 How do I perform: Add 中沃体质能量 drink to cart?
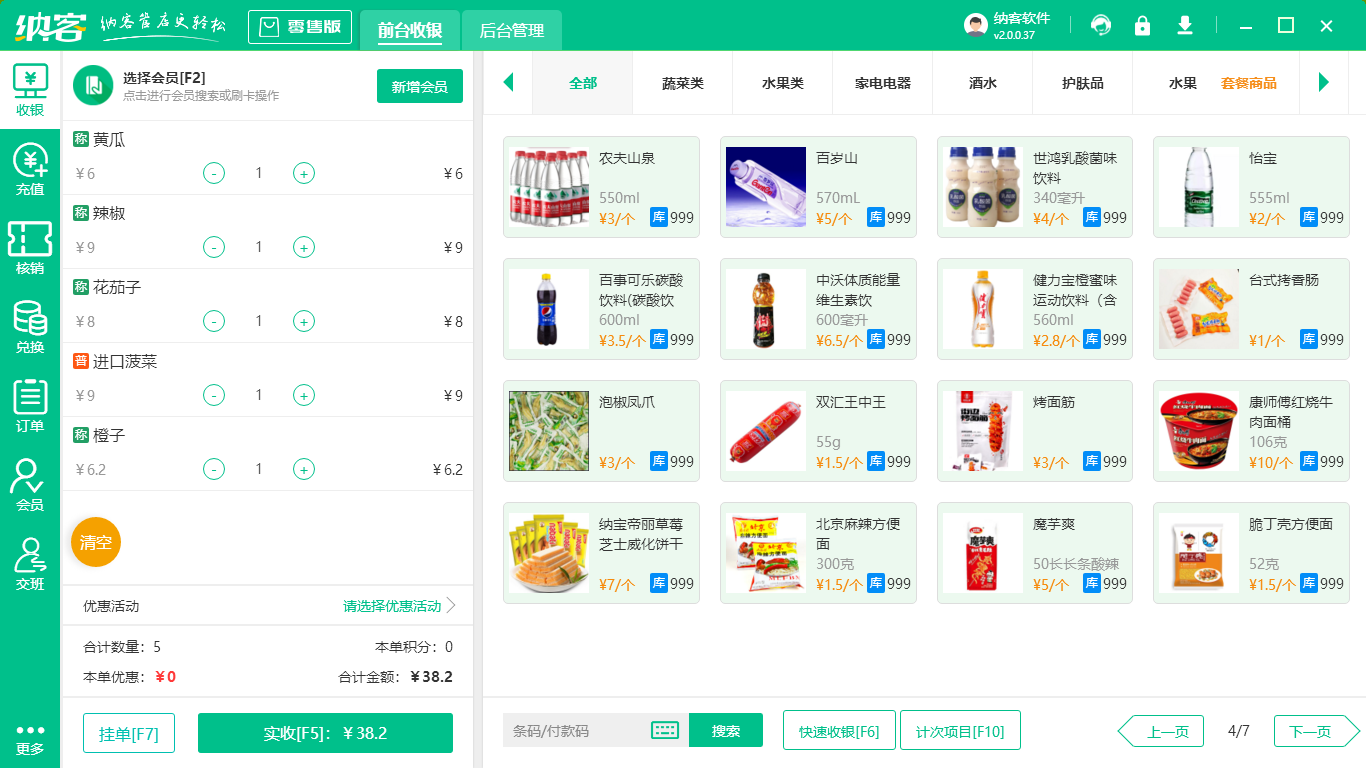(x=818, y=309)
